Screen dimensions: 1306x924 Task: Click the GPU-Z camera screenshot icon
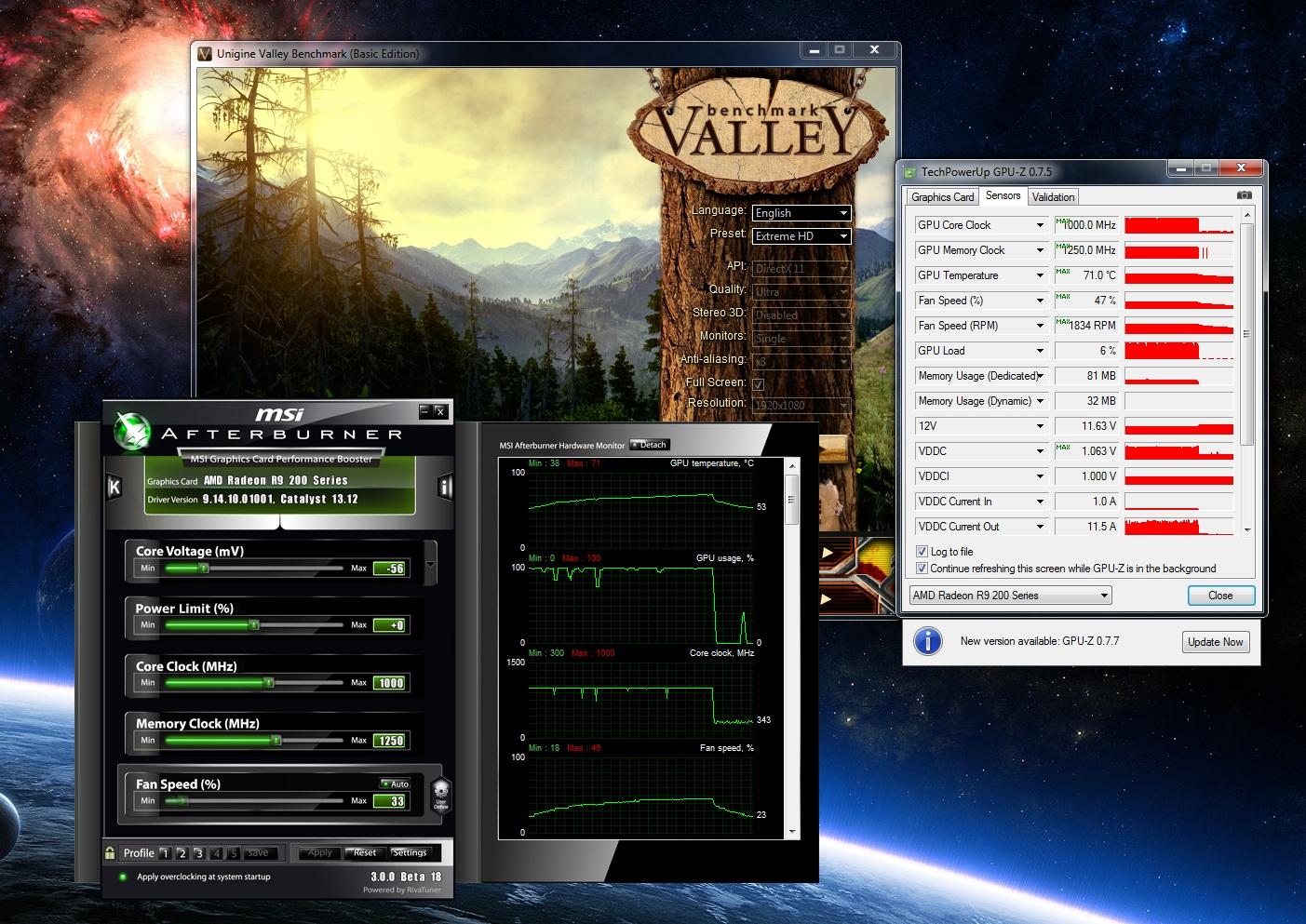1244,195
